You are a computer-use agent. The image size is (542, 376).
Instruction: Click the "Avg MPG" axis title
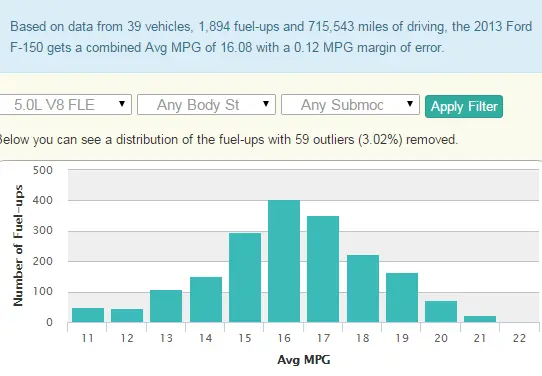(304, 360)
